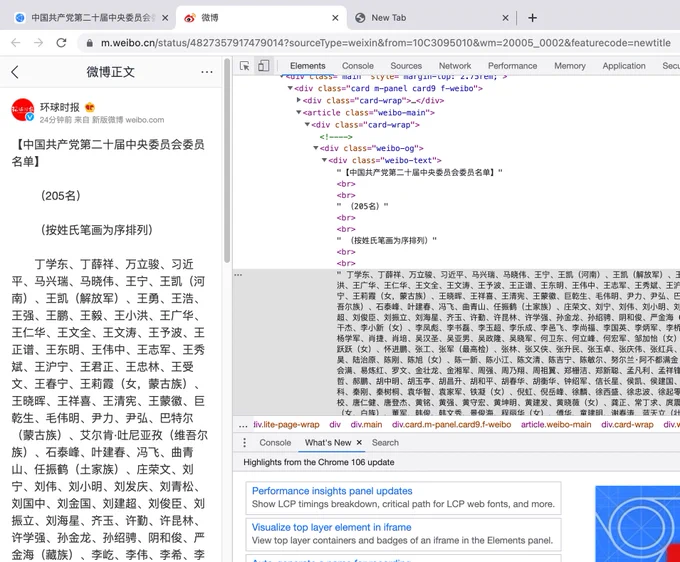Collapse the div weibo-text node
The height and width of the screenshot is (562, 680).
(x=324, y=160)
